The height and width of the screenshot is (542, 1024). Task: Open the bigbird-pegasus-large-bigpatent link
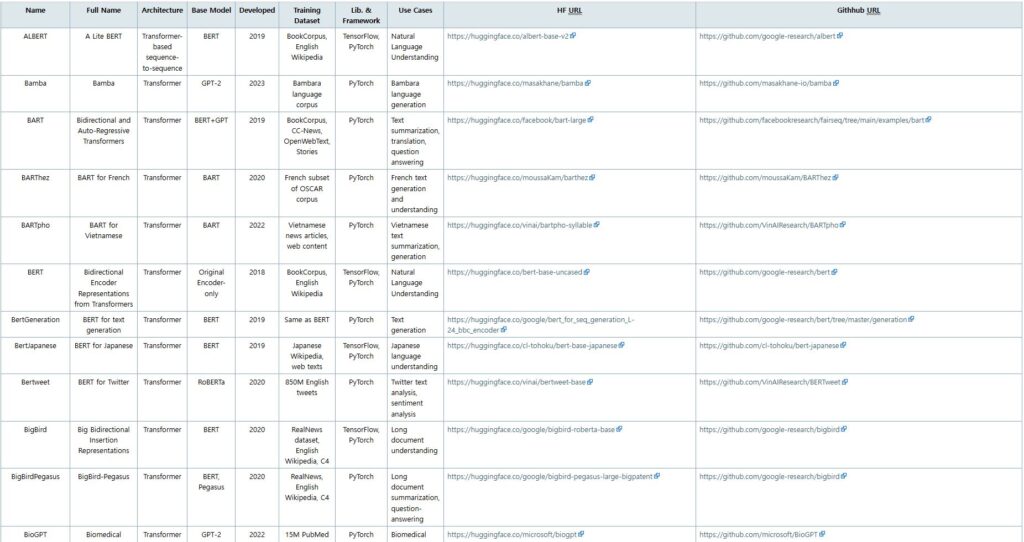tap(549, 476)
